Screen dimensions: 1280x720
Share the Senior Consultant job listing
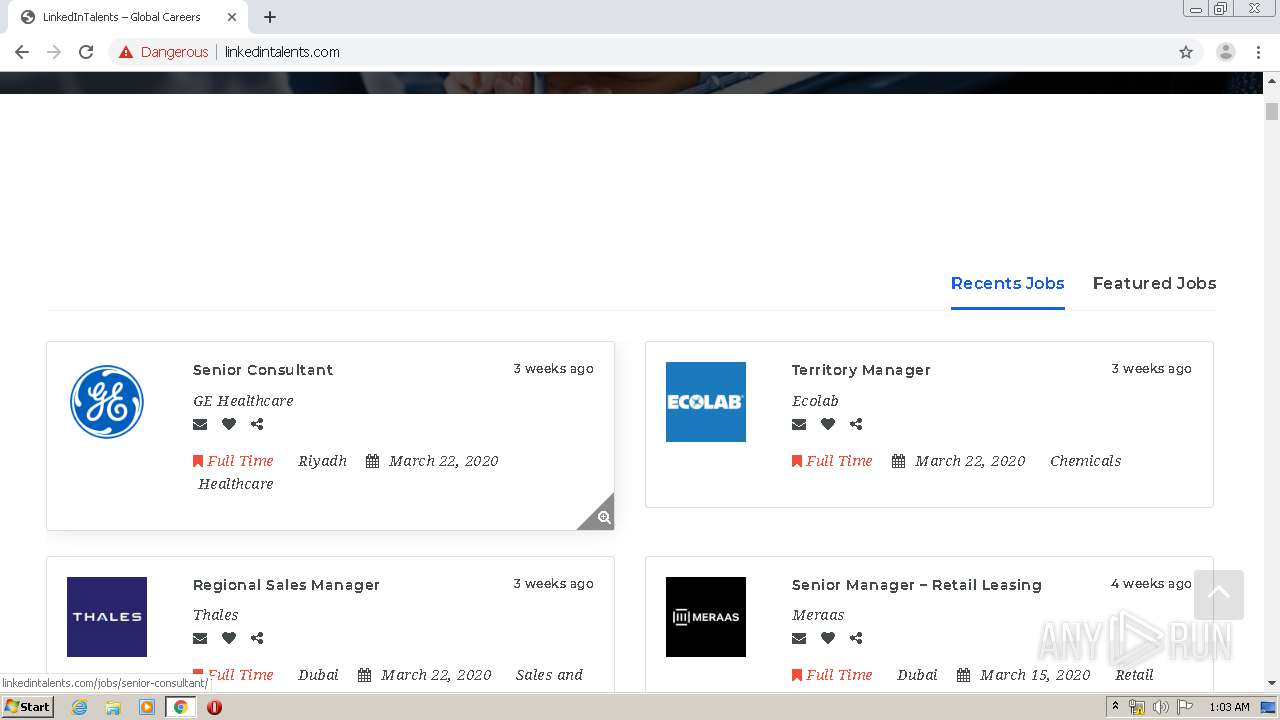[x=257, y=424]
